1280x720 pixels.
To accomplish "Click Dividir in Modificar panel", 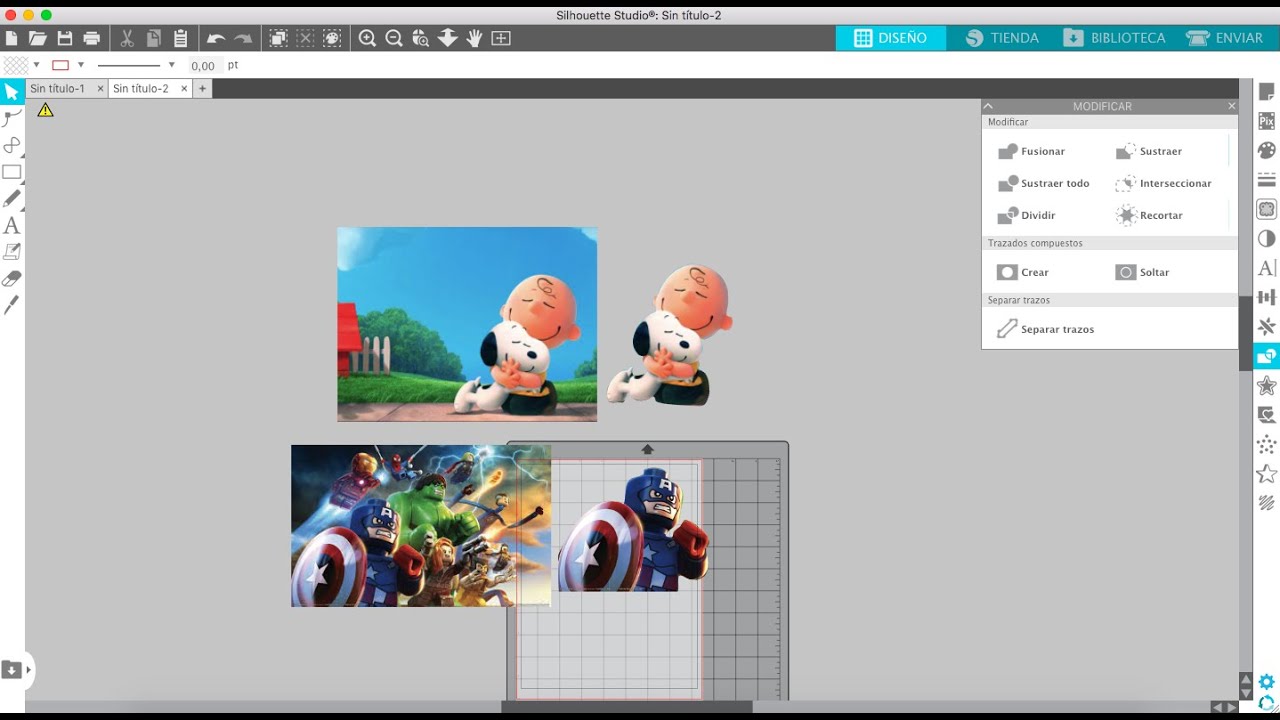I will pos(1027,215).
